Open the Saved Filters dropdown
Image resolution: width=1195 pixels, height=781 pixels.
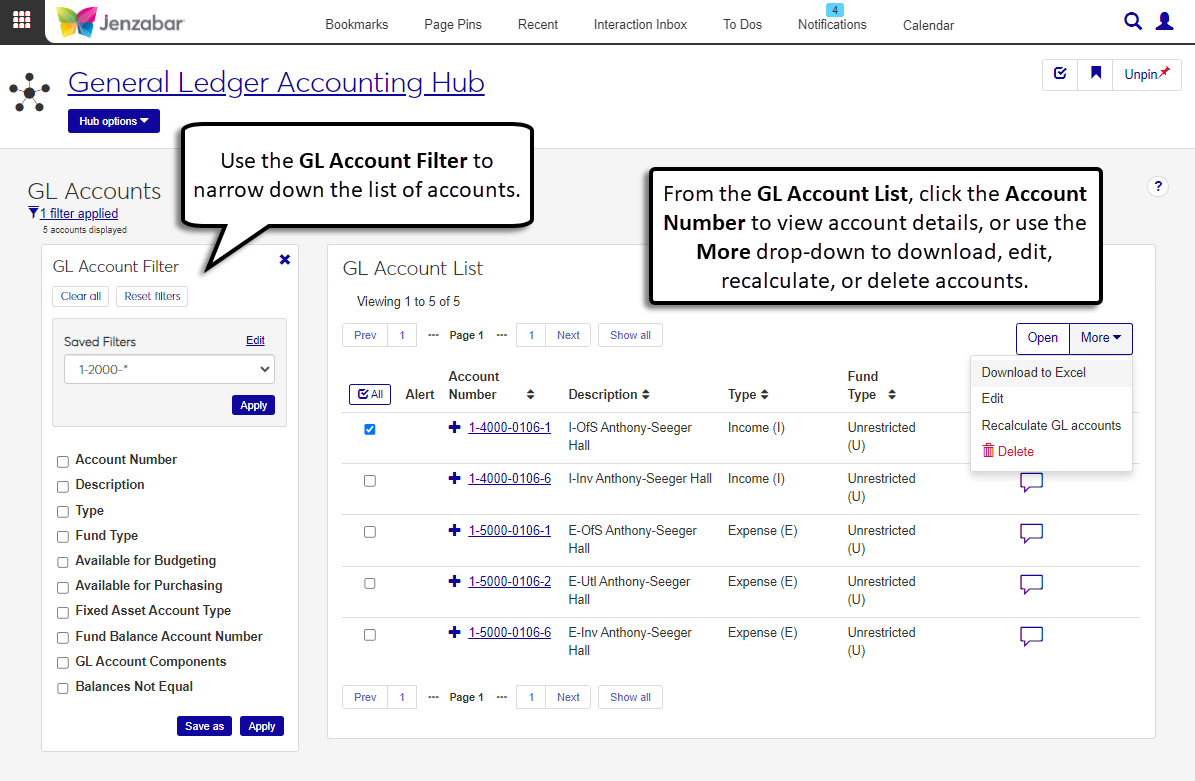[169, 369]
